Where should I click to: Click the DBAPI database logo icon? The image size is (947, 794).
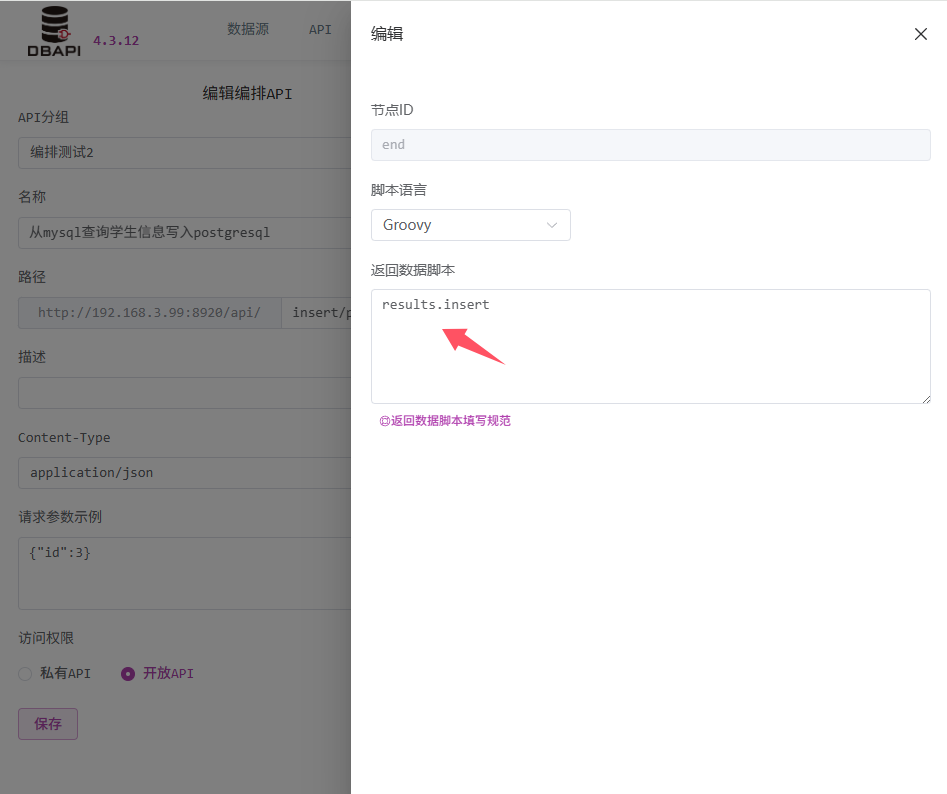[55, 30]
